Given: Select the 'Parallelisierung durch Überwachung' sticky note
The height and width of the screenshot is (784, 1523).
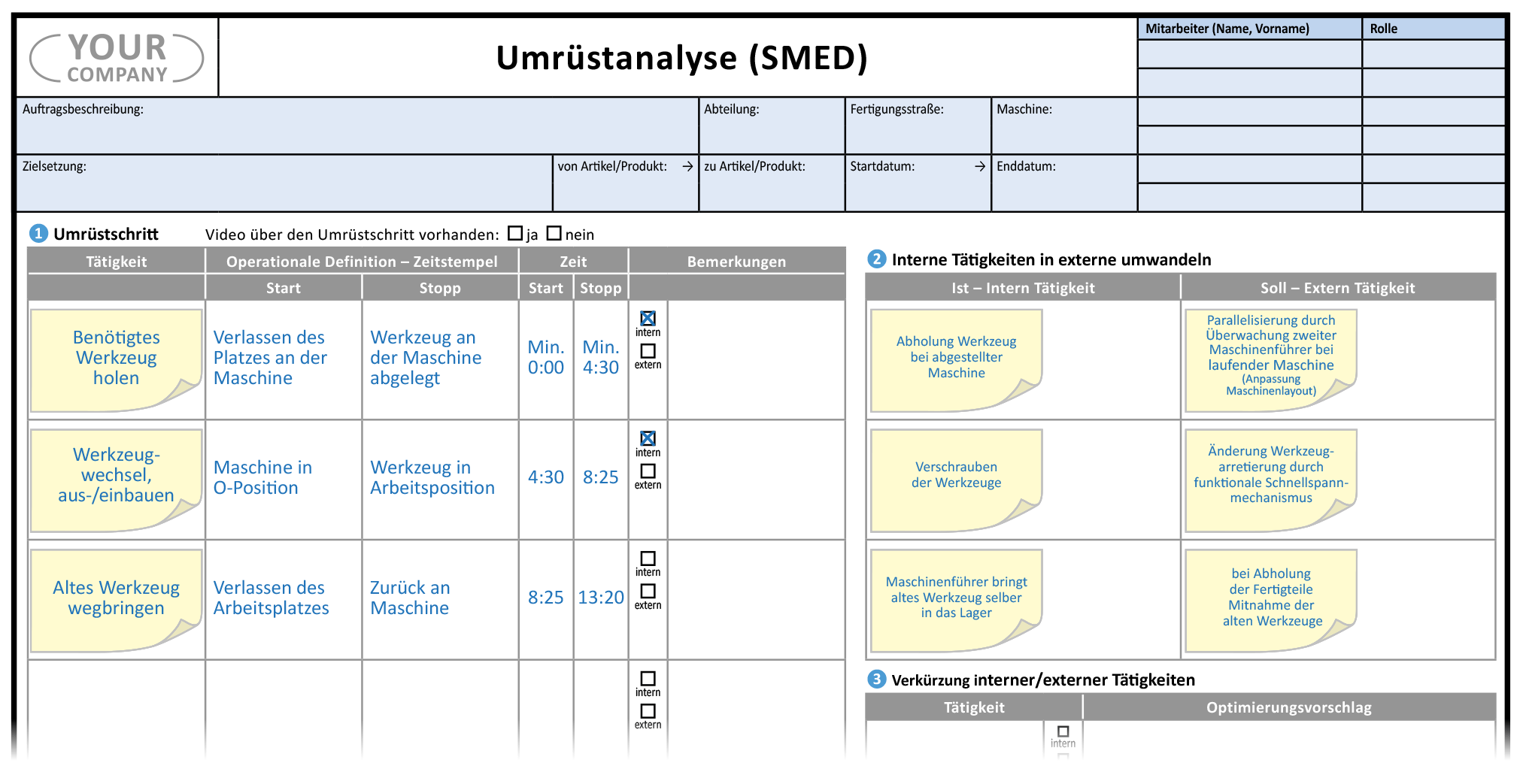Looking at the screenshot, I should click(x=1271, y=360).
